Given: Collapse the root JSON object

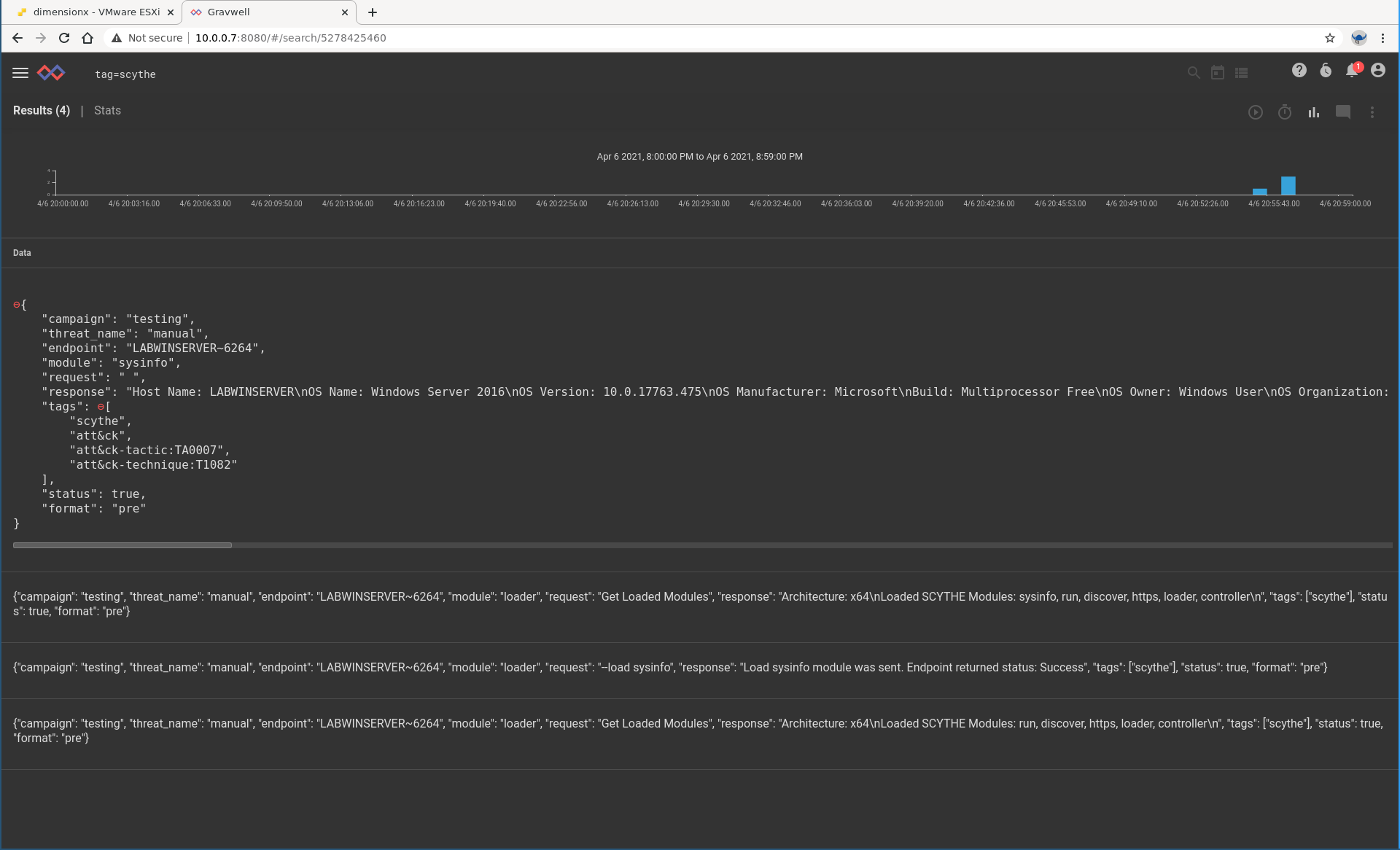Looking at the screenshot, I should [17, 305].
